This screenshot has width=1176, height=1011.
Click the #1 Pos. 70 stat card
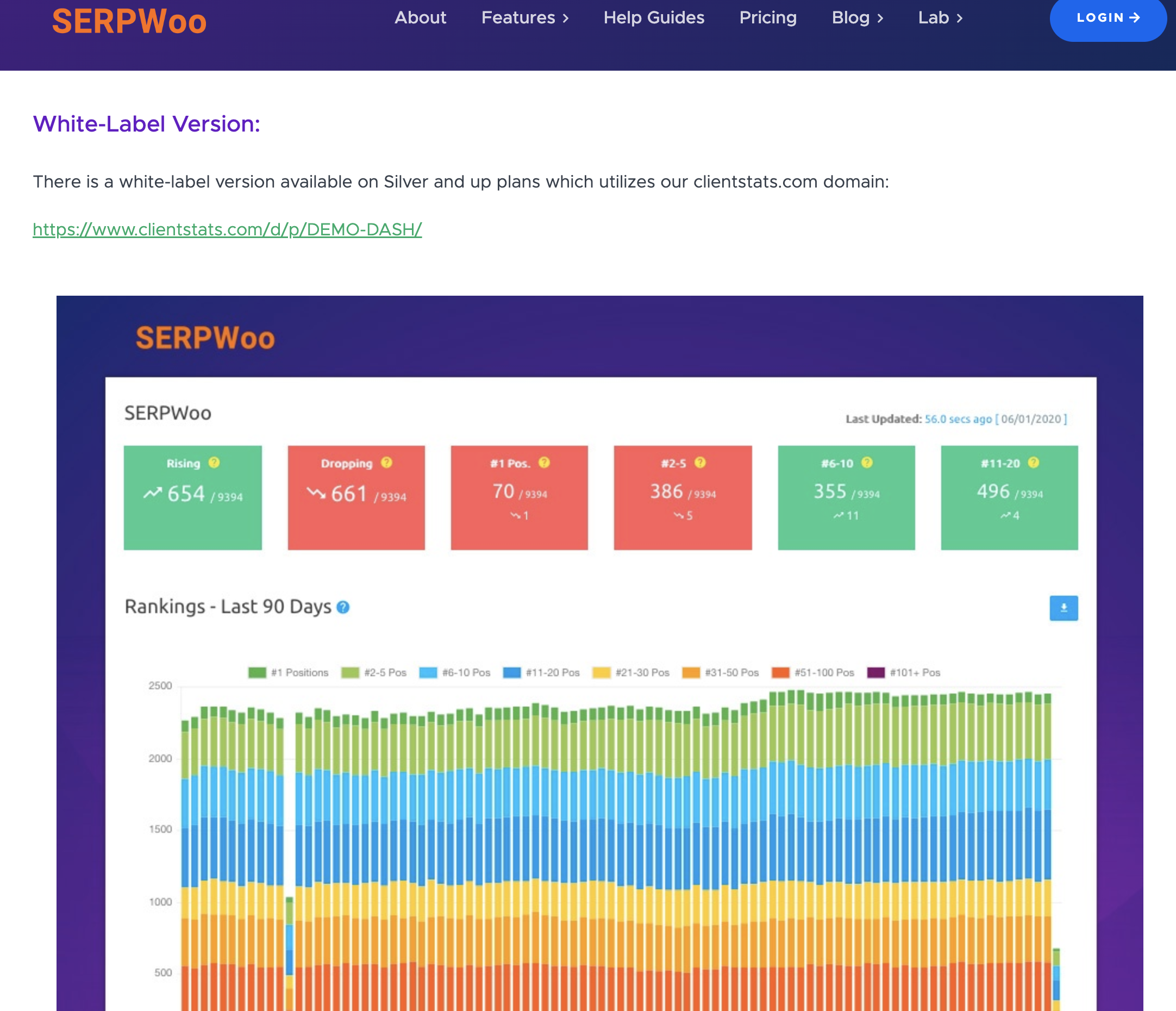[520, 498]
